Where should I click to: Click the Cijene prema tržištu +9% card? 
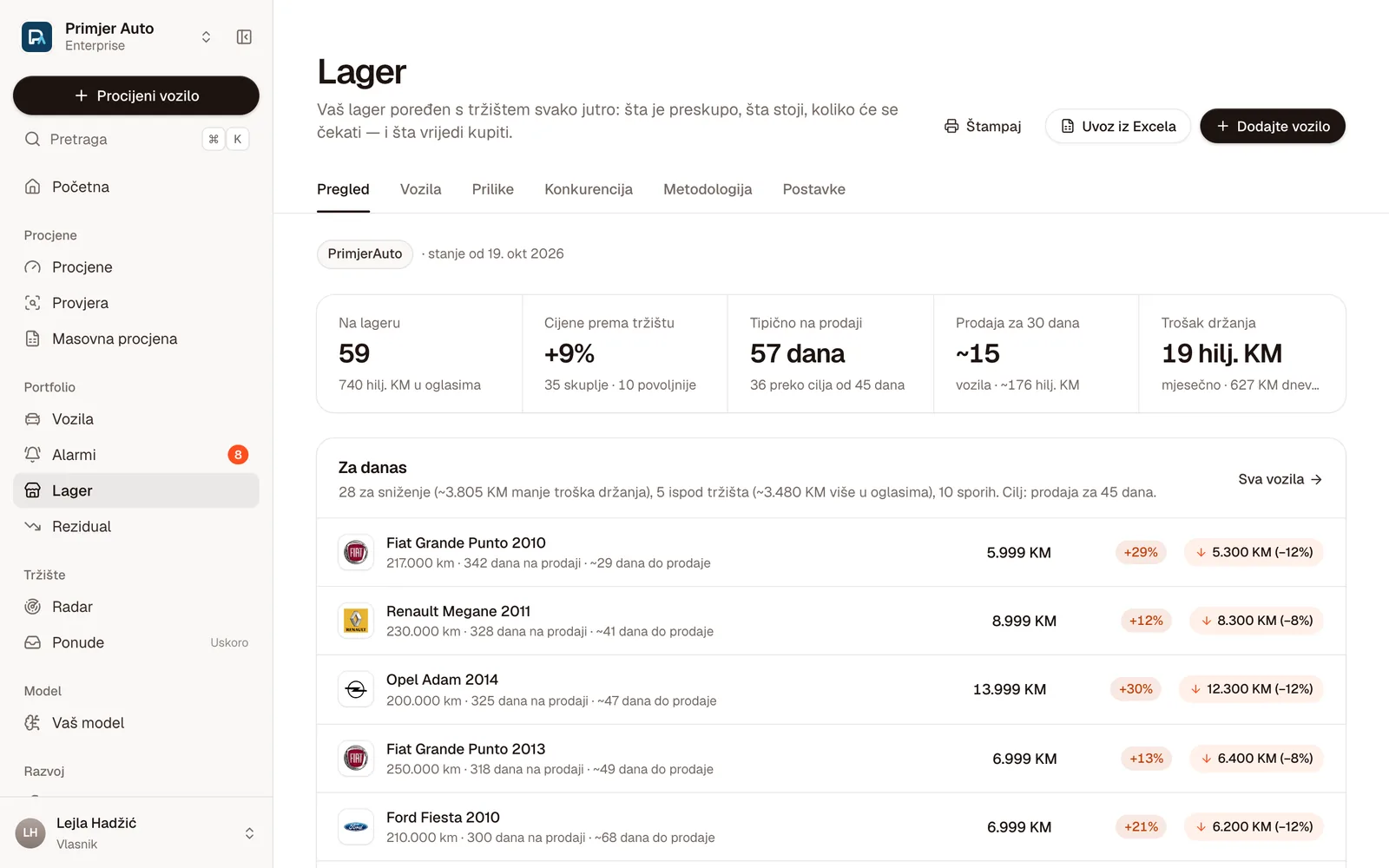click(625, 353)
